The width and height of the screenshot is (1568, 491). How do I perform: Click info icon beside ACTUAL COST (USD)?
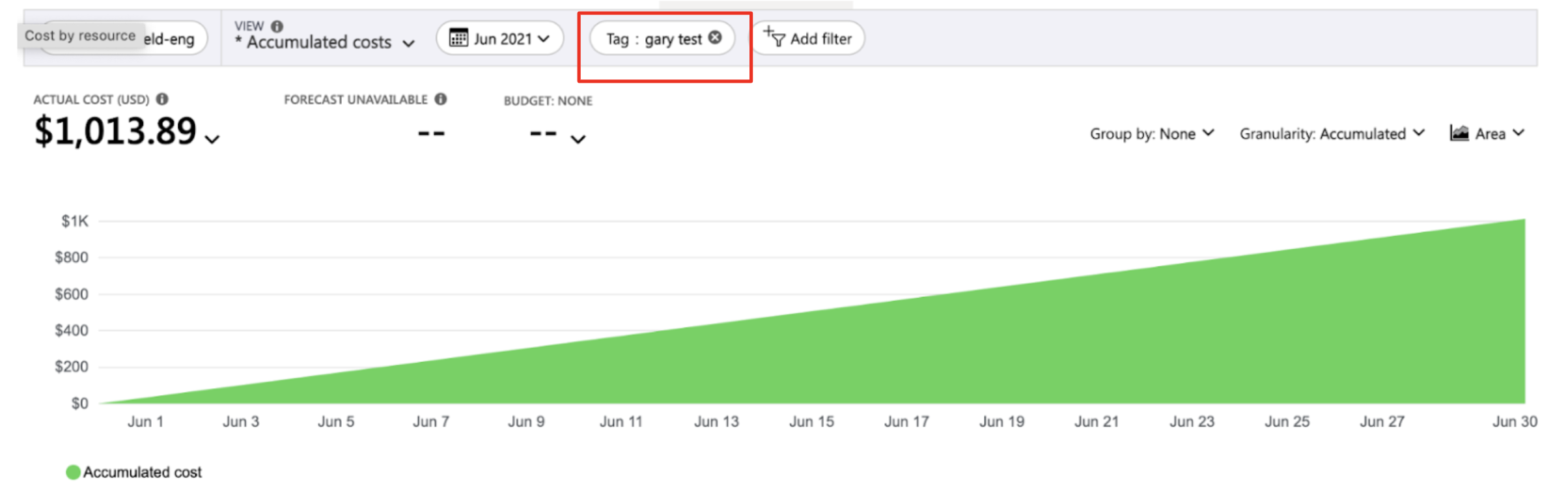click(x=163, y=99)
